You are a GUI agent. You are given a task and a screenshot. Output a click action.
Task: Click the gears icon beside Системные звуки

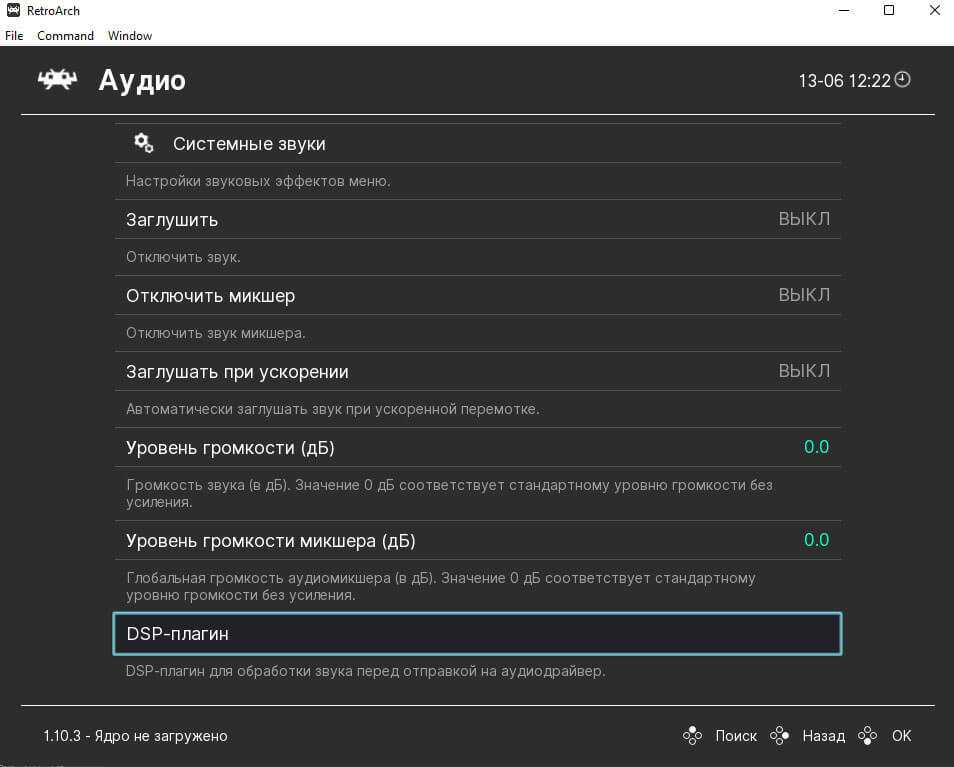point(144,143)
